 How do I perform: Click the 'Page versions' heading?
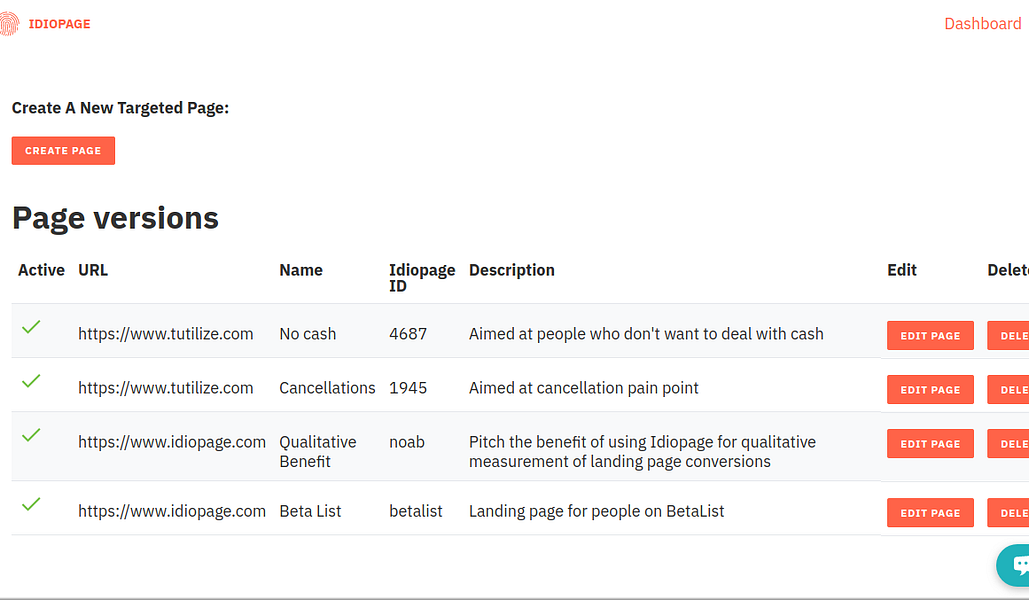115,218
